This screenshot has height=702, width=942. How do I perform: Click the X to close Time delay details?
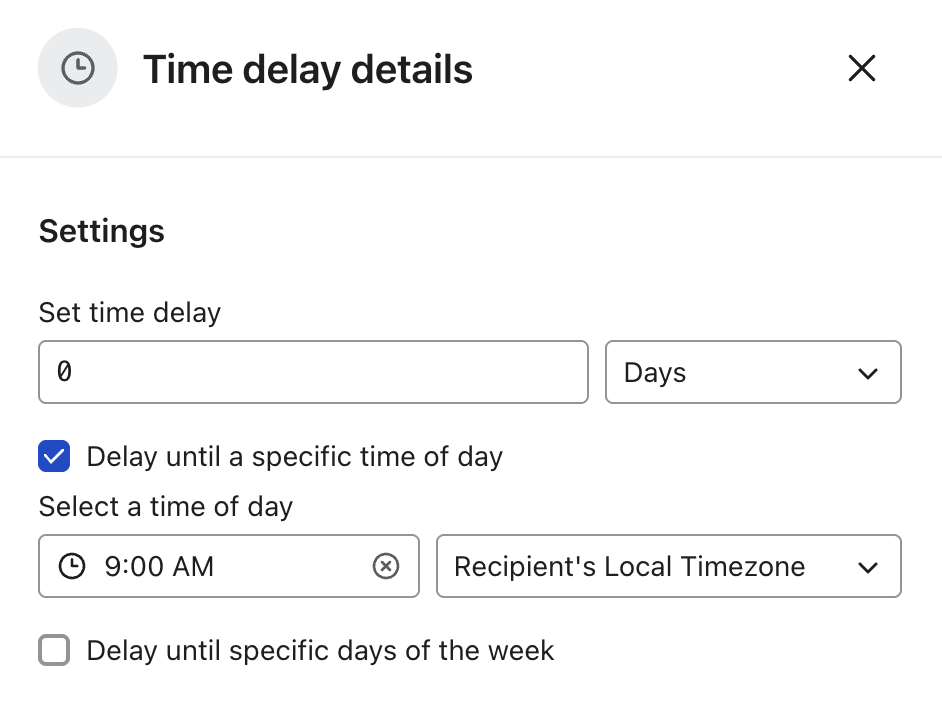861,68
